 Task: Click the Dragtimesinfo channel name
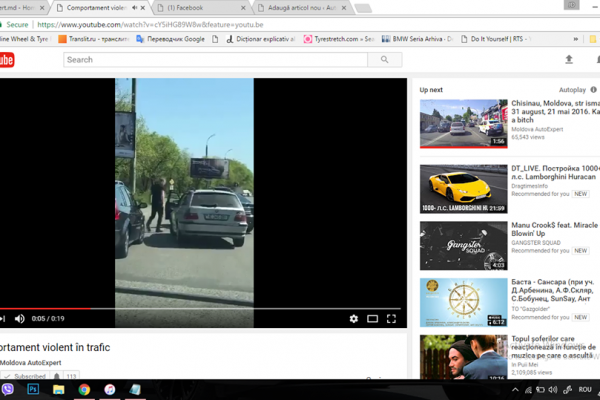(530, 186)
